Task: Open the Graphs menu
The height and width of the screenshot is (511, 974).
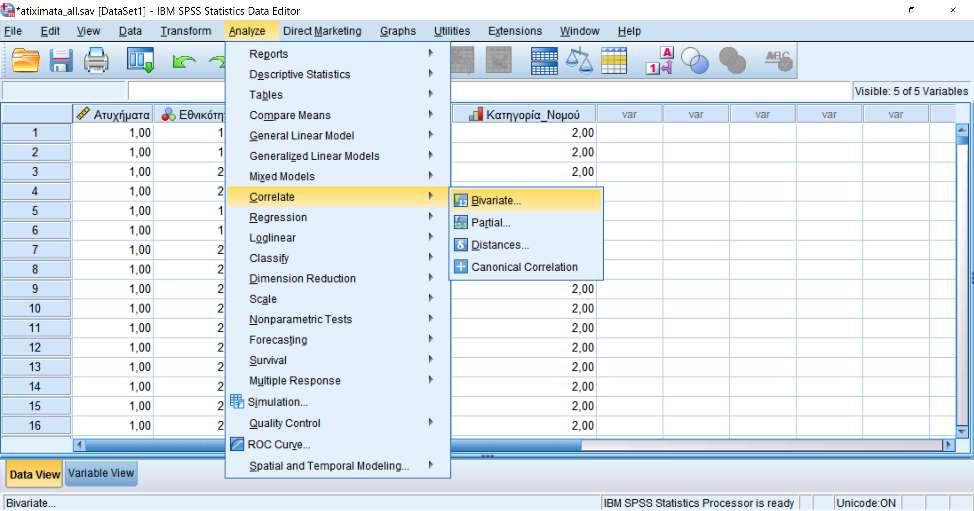Action: click(398, 31)
